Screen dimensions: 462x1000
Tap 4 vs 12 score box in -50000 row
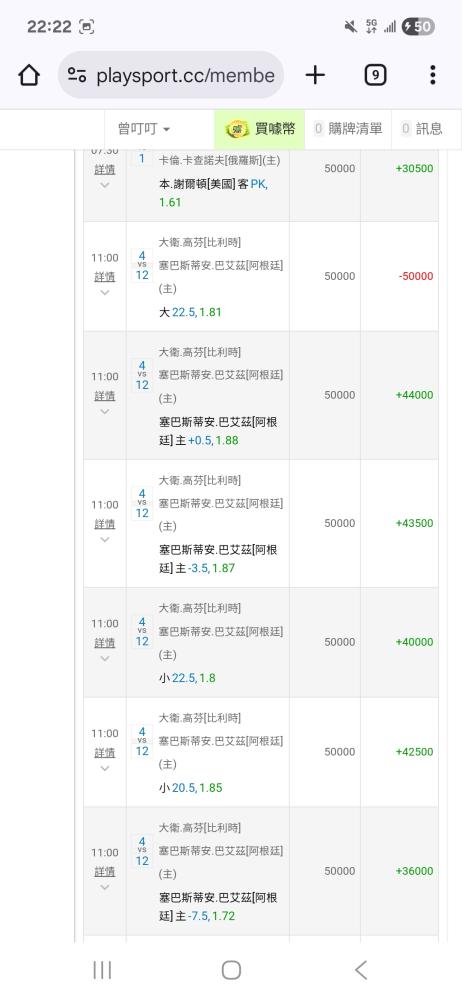tap(142, 266)
